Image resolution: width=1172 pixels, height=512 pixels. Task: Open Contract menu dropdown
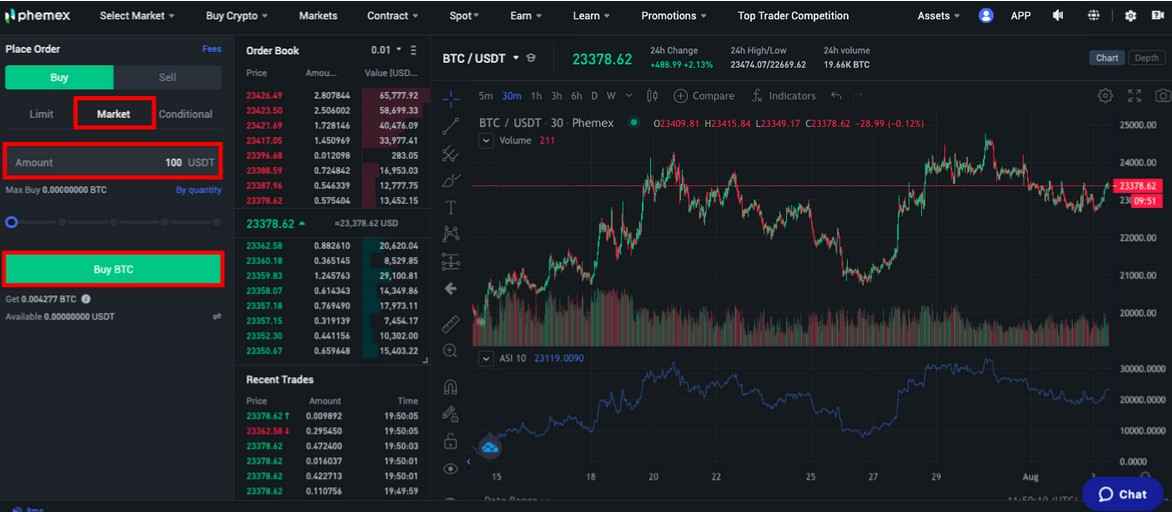click(392, 15)
